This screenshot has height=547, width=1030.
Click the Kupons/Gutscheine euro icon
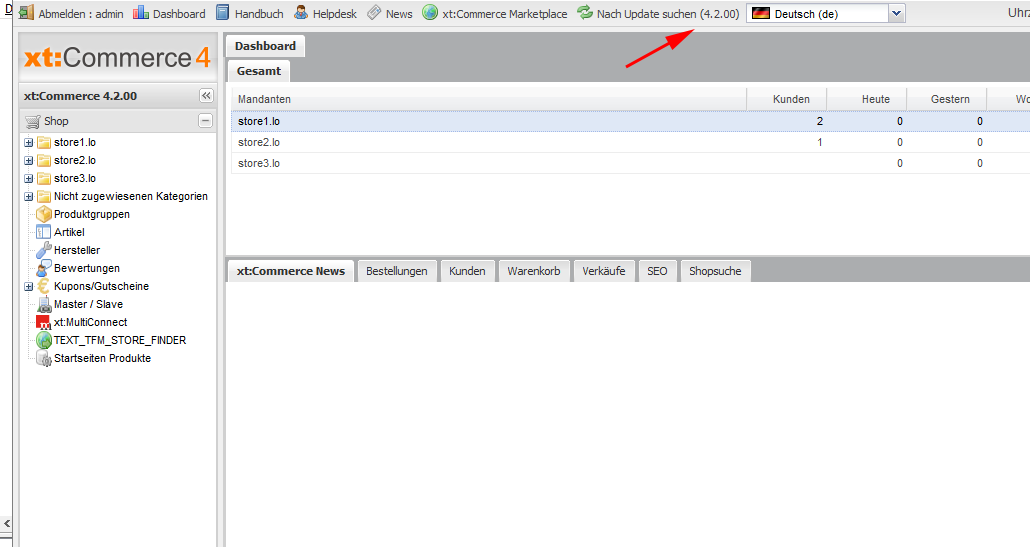click(44, 286)
